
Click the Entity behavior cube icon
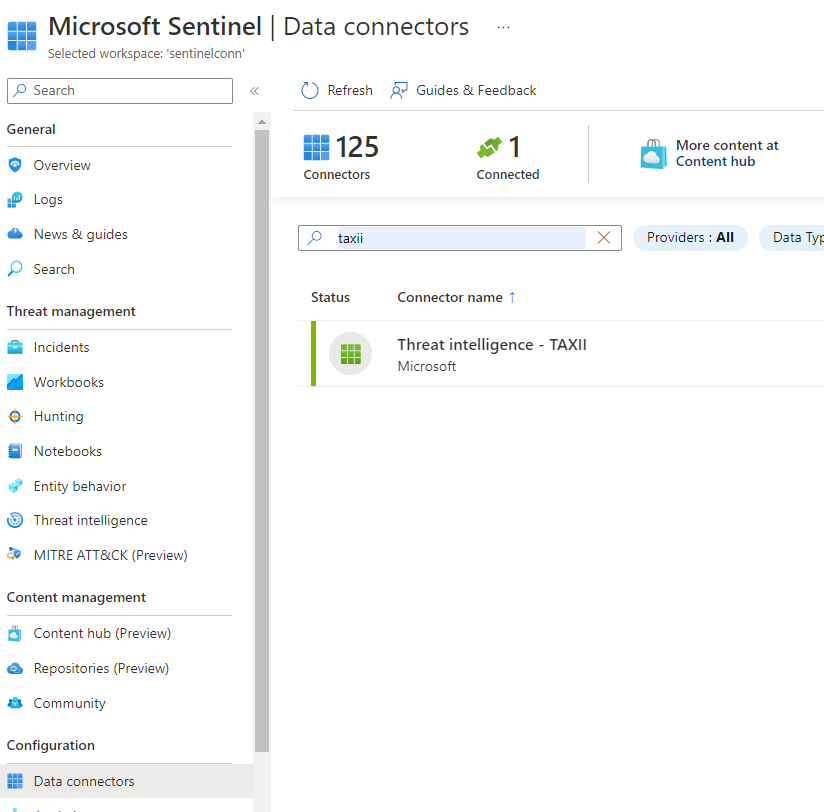15,486
